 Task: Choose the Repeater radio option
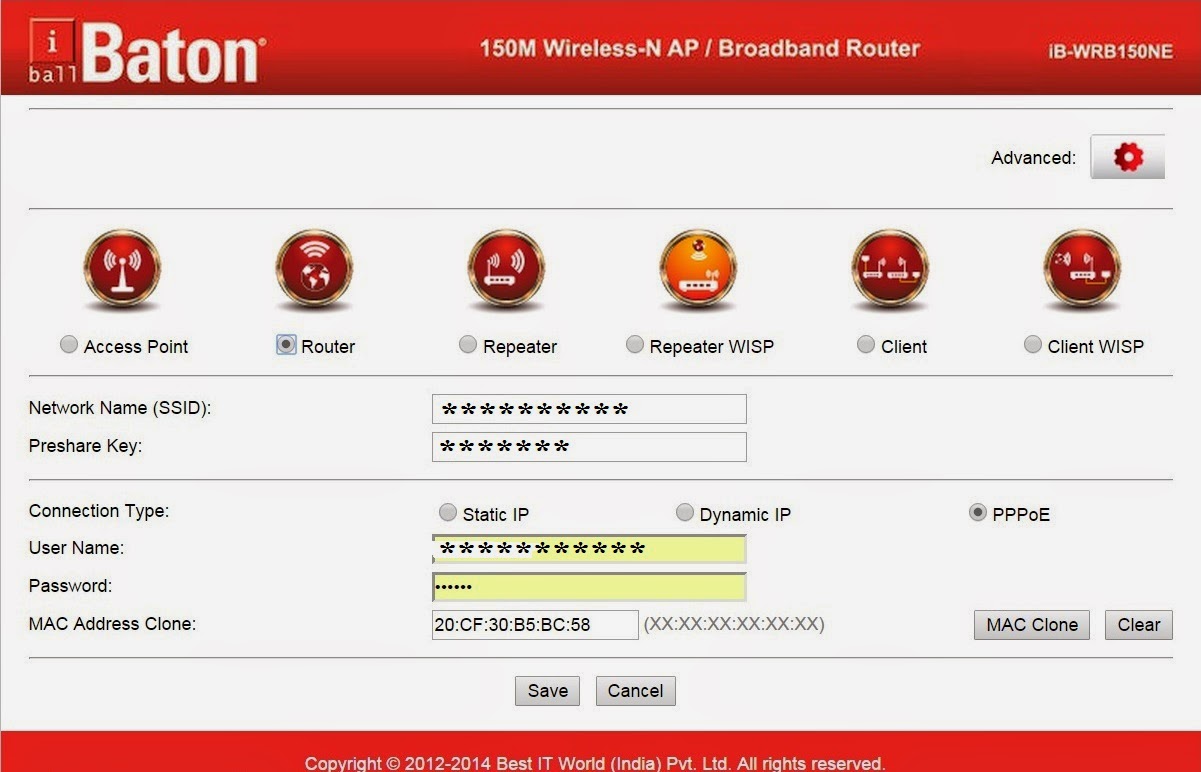click(x=468, y=345)
